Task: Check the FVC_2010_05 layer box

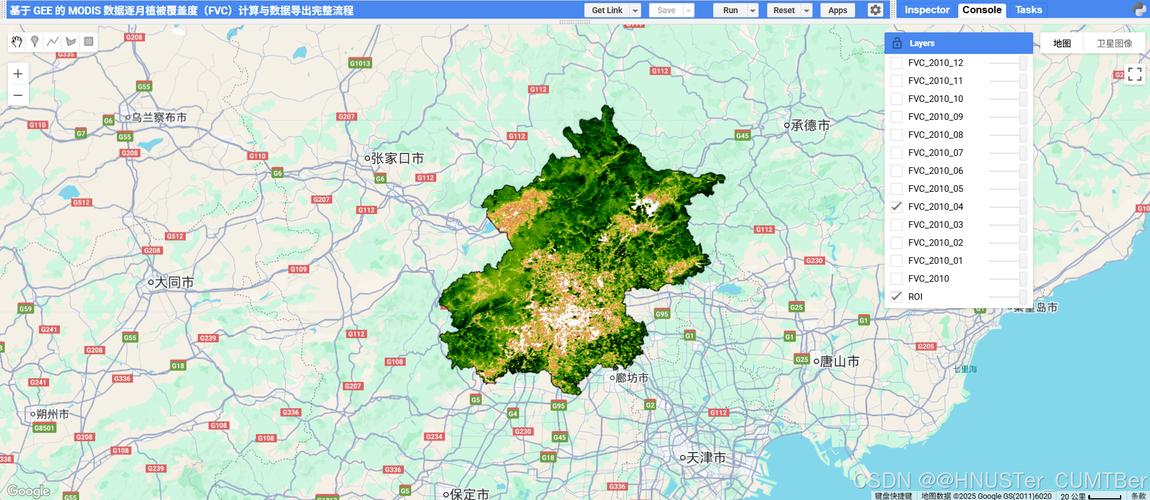Action: tap(896, 188)
